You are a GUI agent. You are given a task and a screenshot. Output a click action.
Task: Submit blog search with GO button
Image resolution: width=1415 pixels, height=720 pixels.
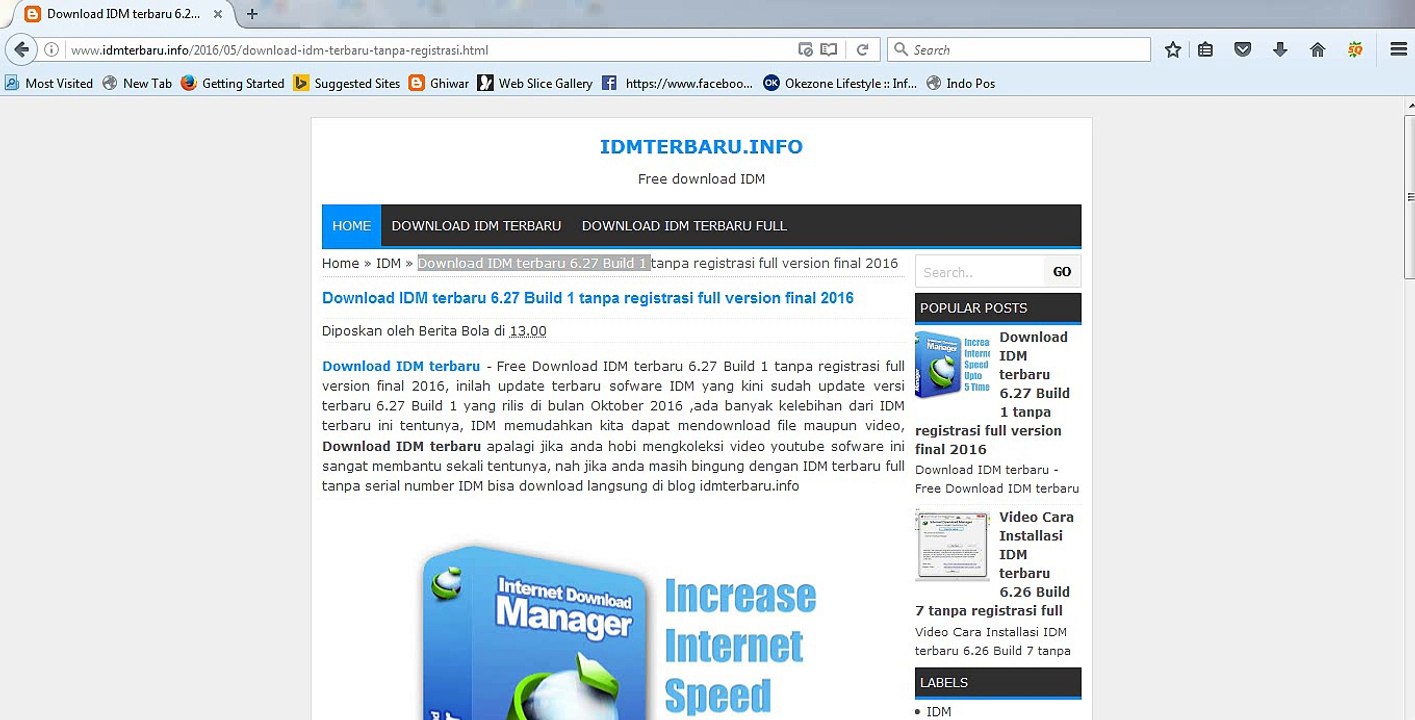[x=1062, y=272]
